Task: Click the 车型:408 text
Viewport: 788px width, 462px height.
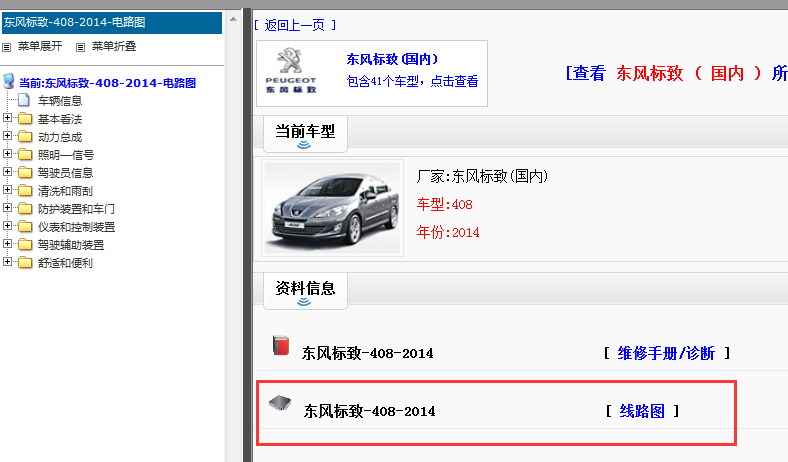Action: [444, 205]
